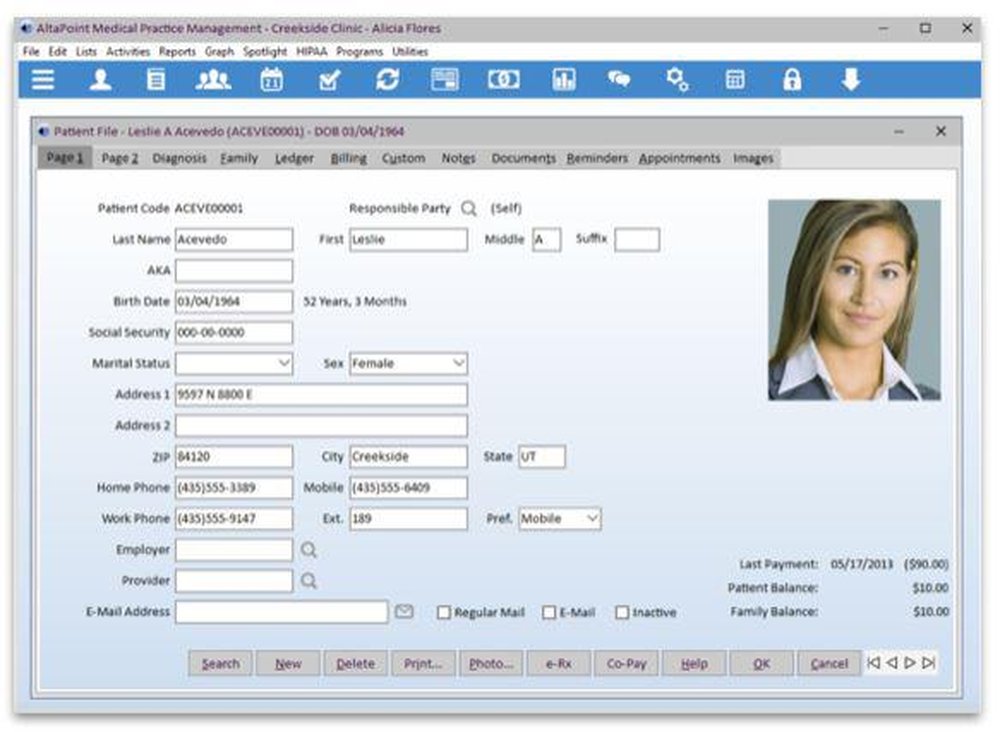The height and width of the screenshot is (732, 1000).
Task: Click the New button
Action: (x=288, y=664)
